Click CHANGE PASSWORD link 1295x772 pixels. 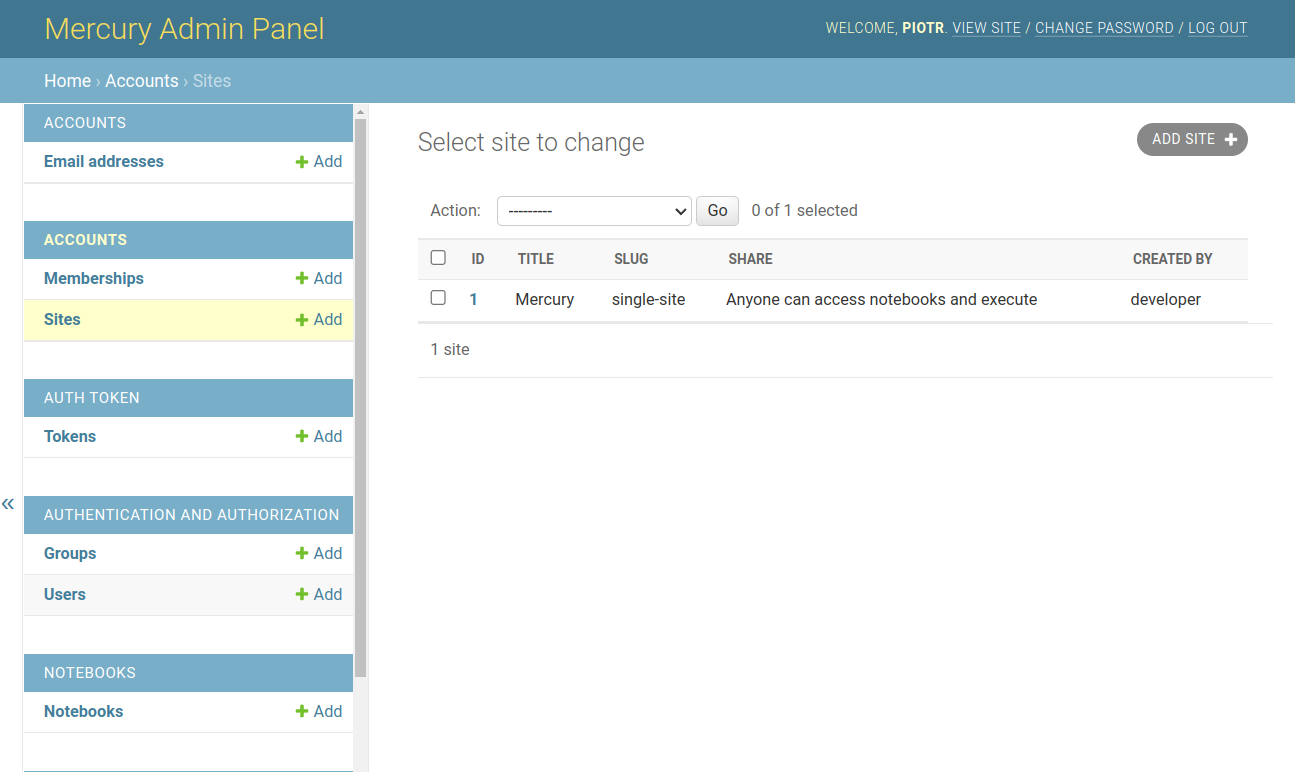[1104, 28]
